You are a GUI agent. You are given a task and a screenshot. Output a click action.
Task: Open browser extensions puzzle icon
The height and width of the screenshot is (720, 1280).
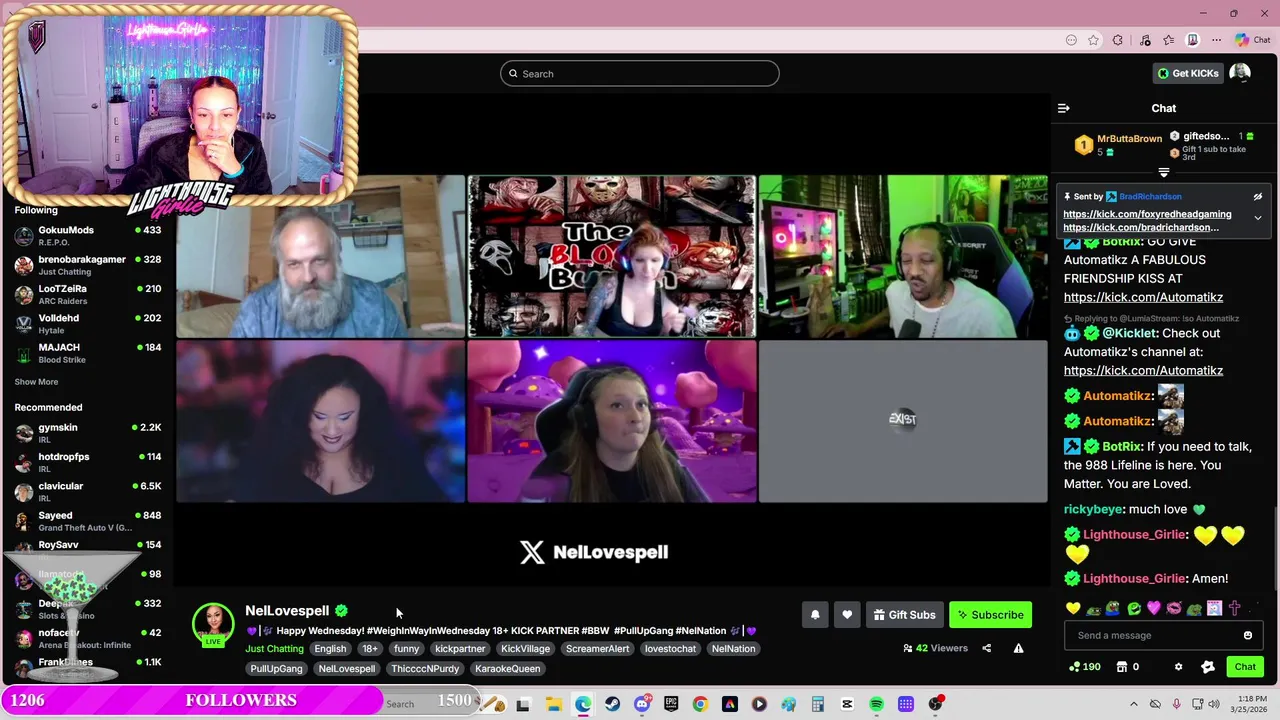click(x=1118, y=40)
